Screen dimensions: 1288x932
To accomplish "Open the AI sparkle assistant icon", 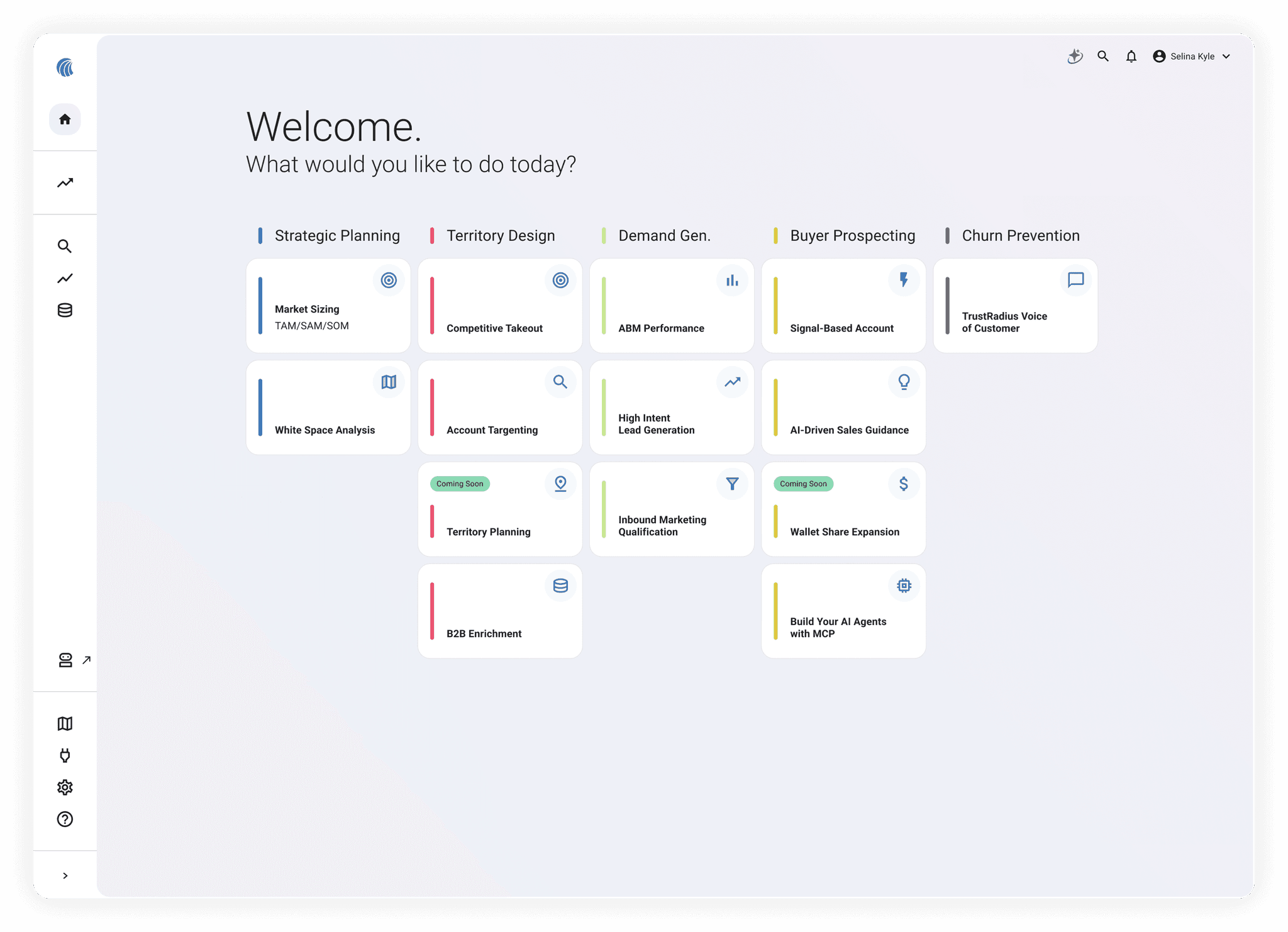I will (1075, 57).
